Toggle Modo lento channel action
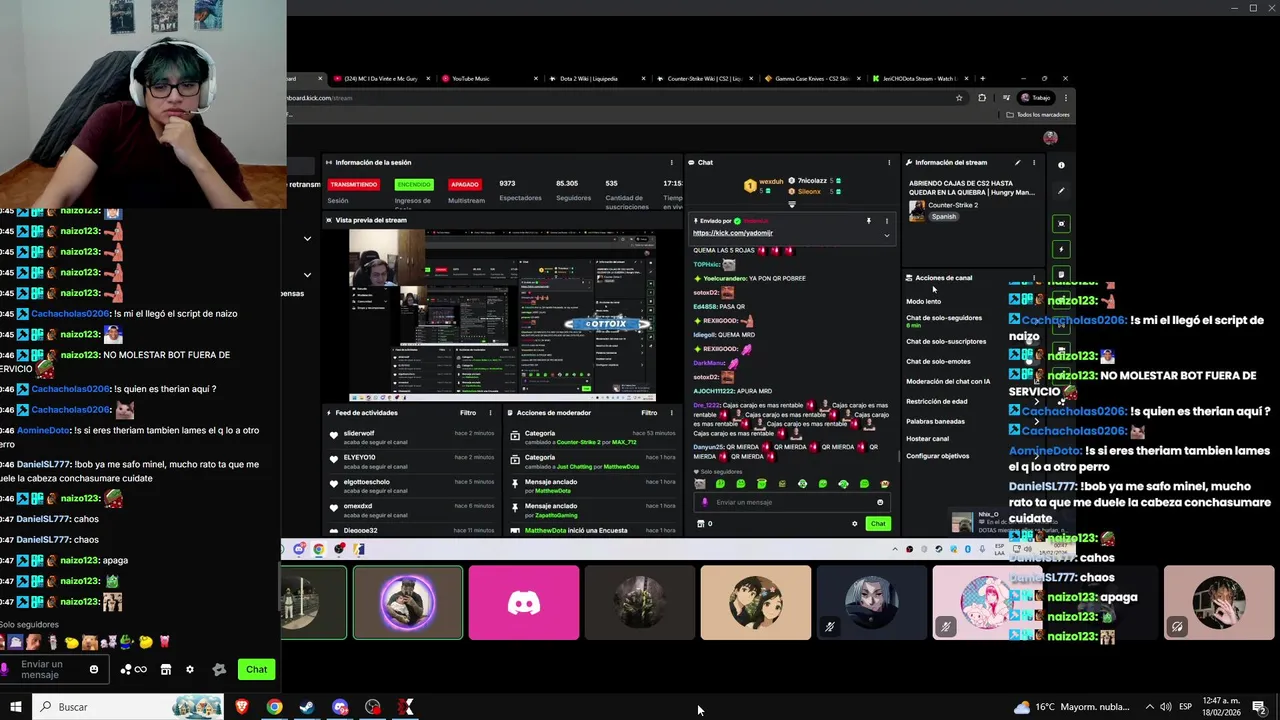The width and height of the screenshot is (1280, 720). point(923,301)
